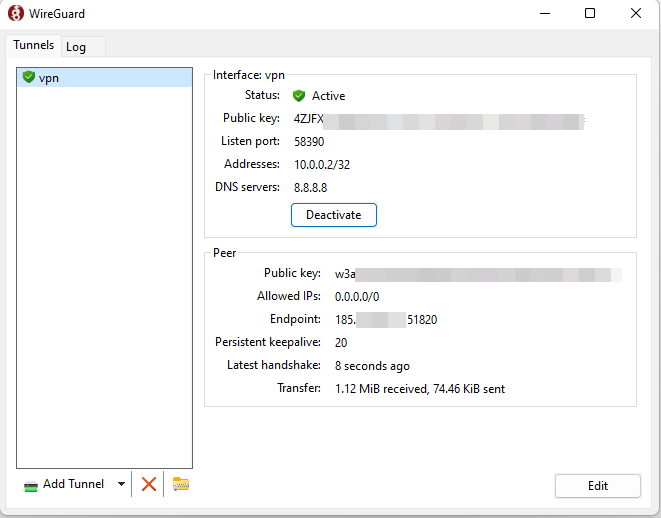Click the green shield icon beside vpn
Viewport: 661px width, 518px height.
[28, 77]
